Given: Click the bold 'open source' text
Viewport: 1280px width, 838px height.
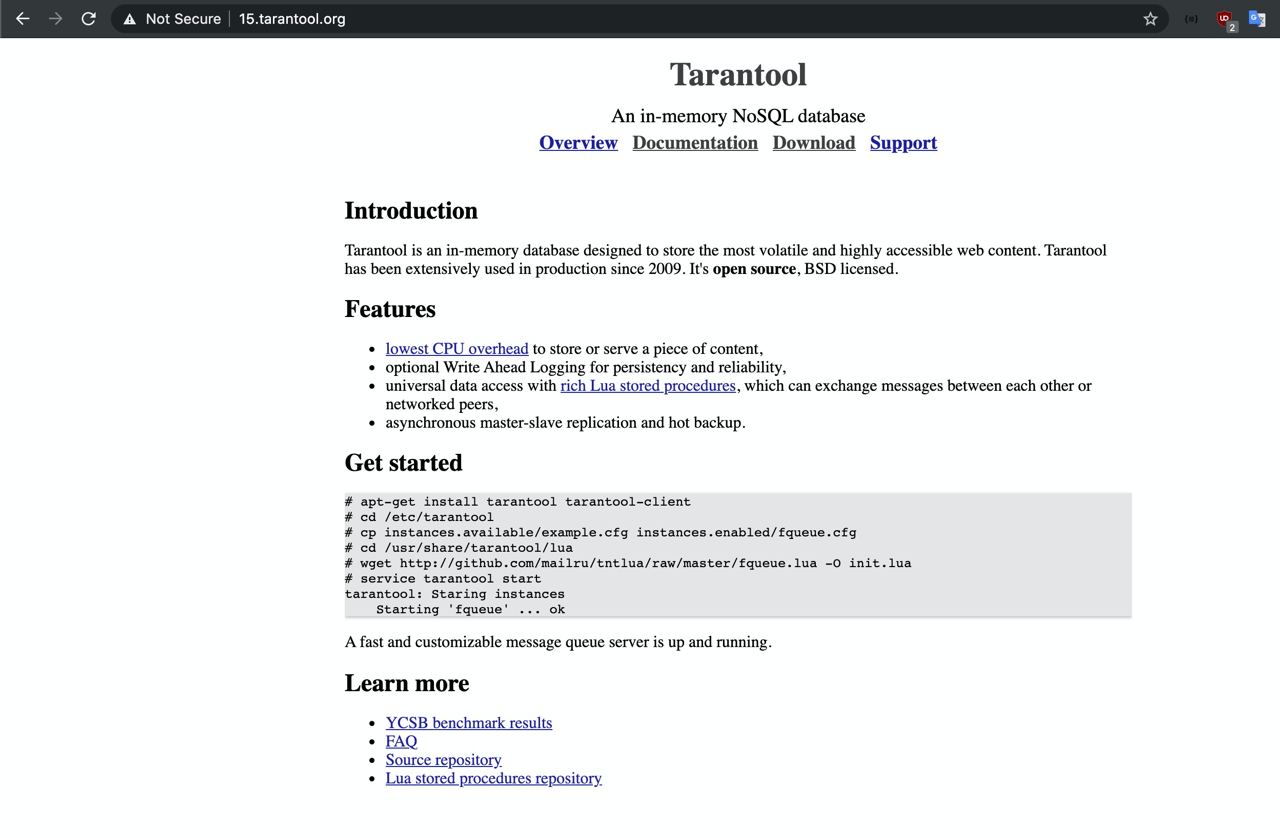Looking at the screenshot, I should tap(754, 269).
